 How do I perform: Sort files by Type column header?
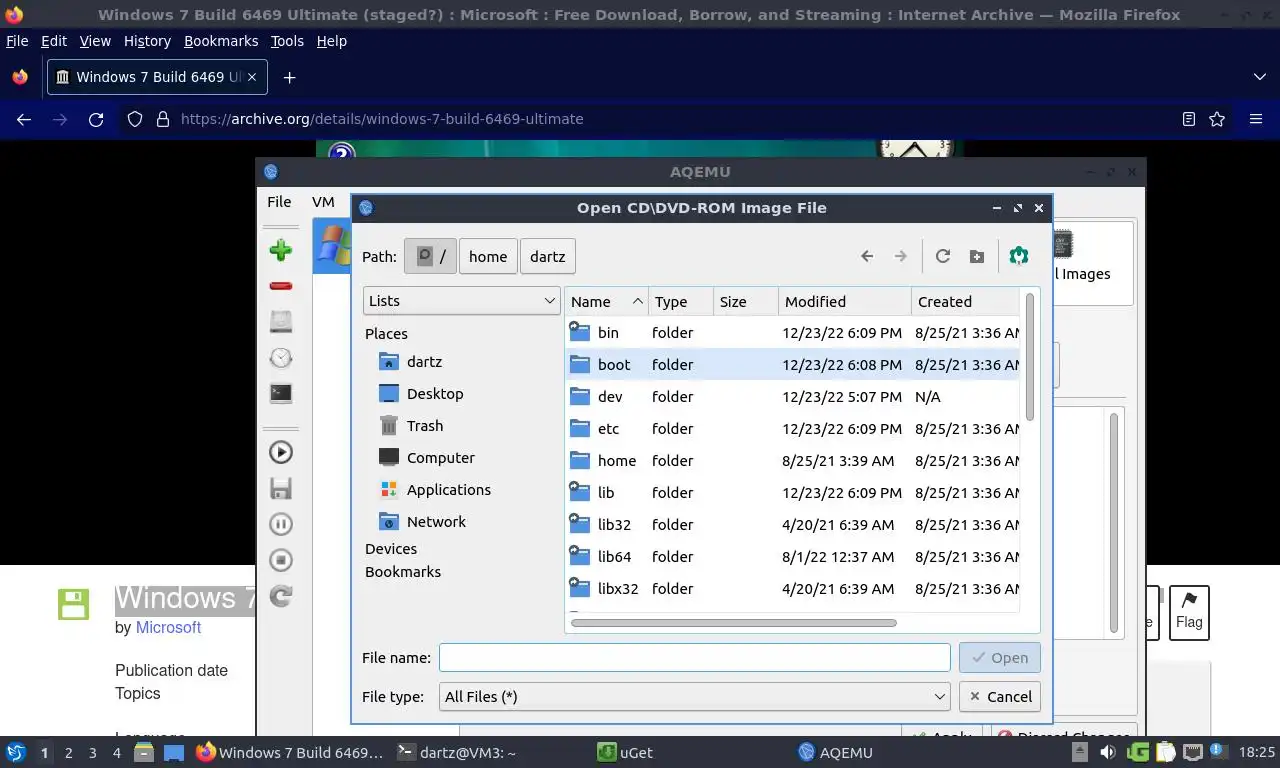[x=680, y=301]
